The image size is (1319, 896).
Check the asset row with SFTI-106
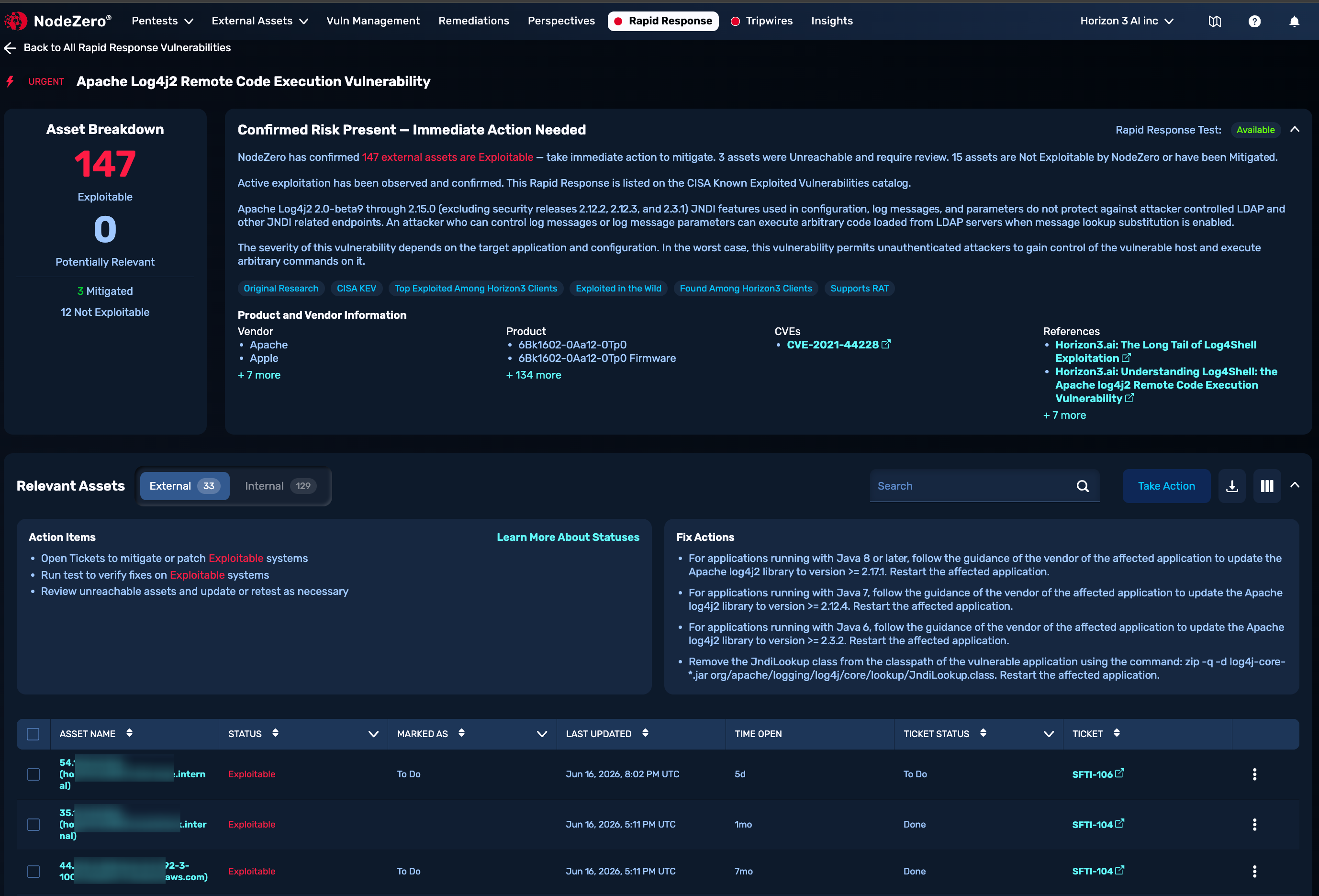pos(34,774)
